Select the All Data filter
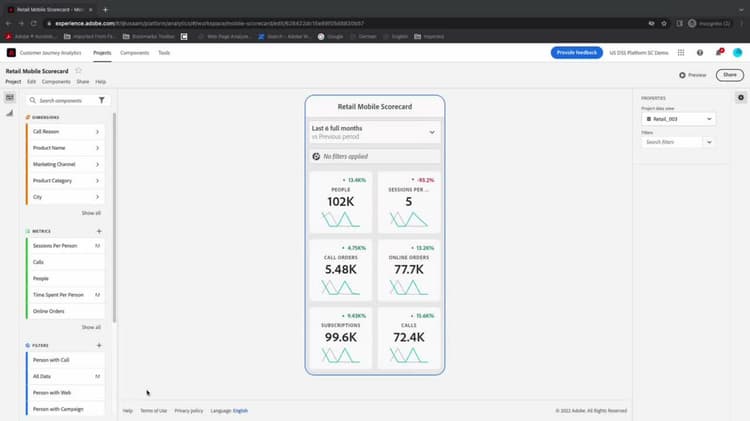This screenshot has width=750, height=421. click(65, 377)
